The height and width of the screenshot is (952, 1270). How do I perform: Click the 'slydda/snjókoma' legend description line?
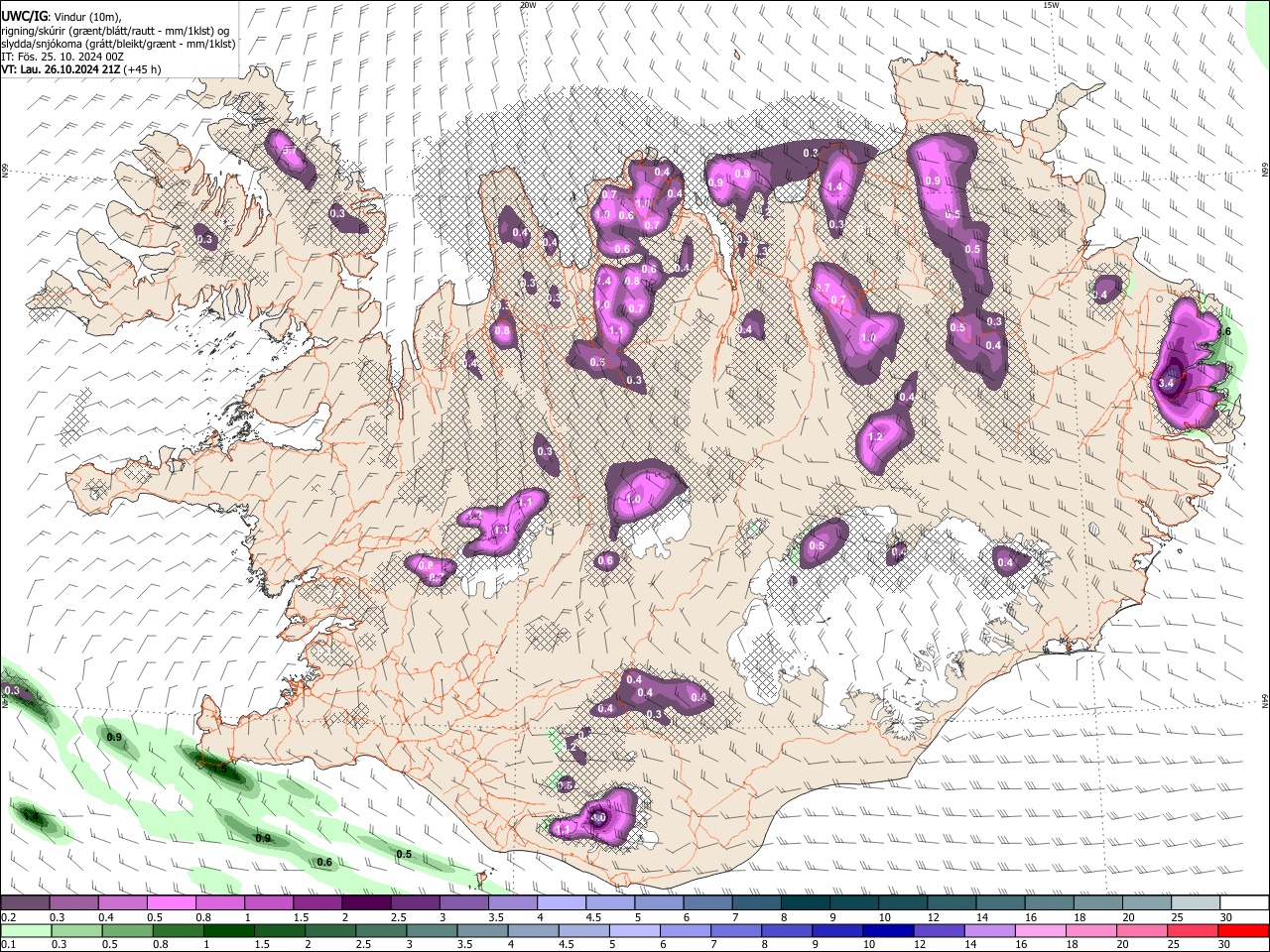(118, 44)
